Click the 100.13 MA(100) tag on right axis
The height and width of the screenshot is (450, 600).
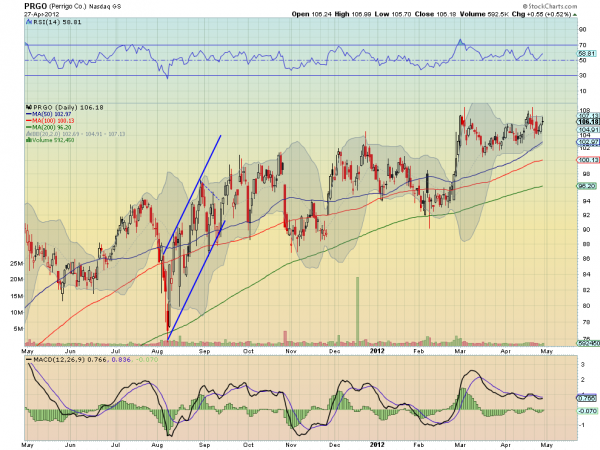pyautogui.click(x=588, y=160)
